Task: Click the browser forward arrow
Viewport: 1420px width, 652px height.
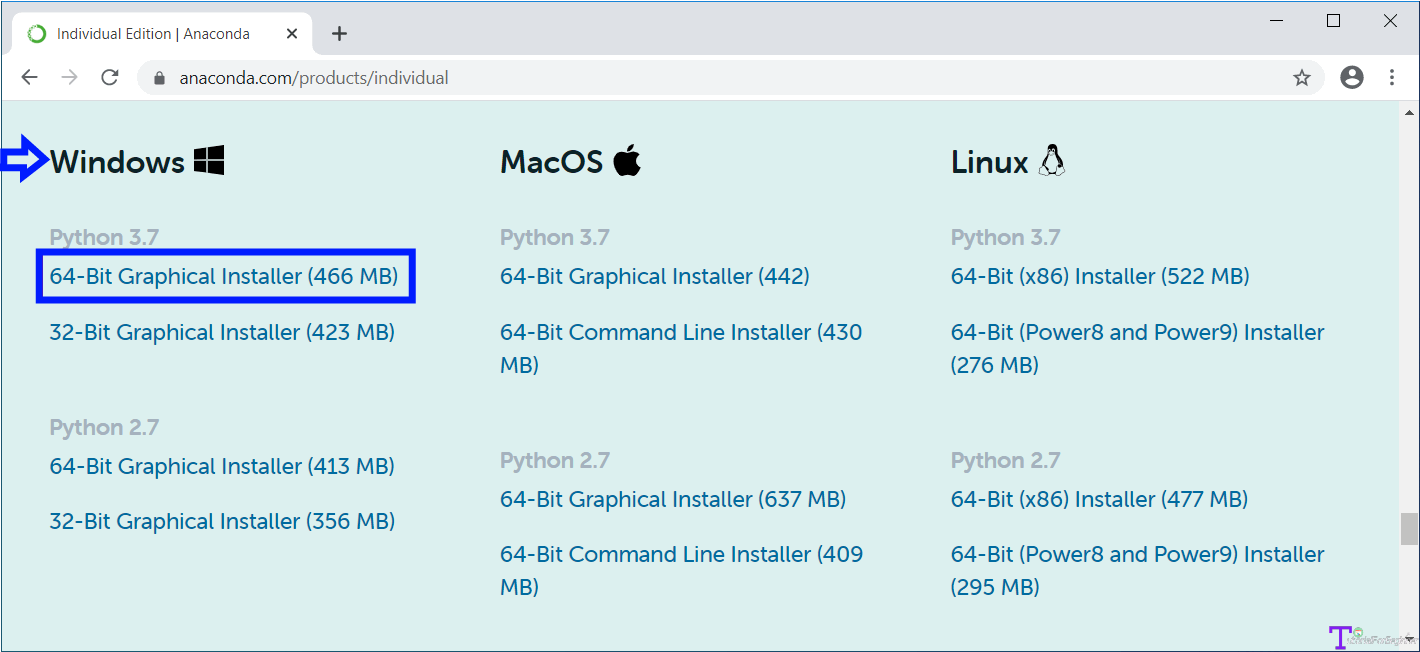Action: [x=69, y=77]
